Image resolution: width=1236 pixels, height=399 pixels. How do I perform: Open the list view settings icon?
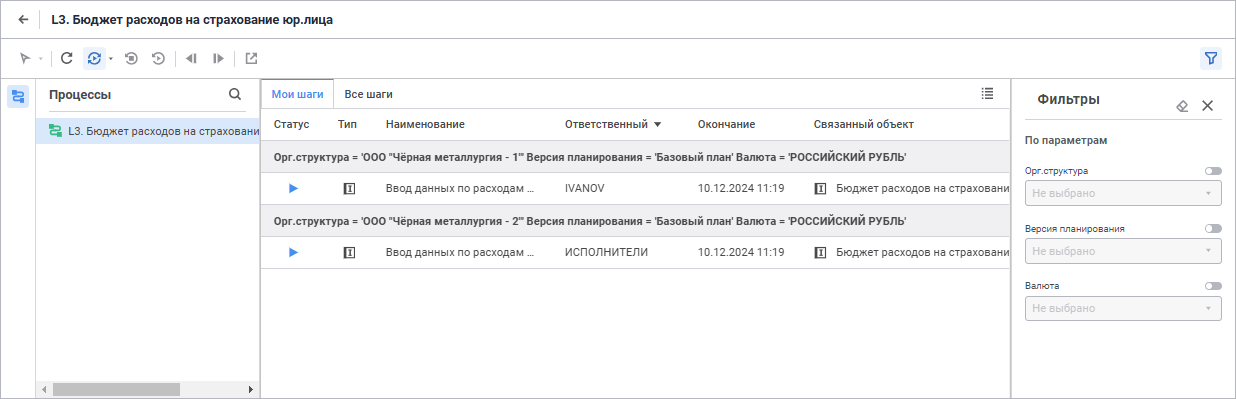pos(988,93)
